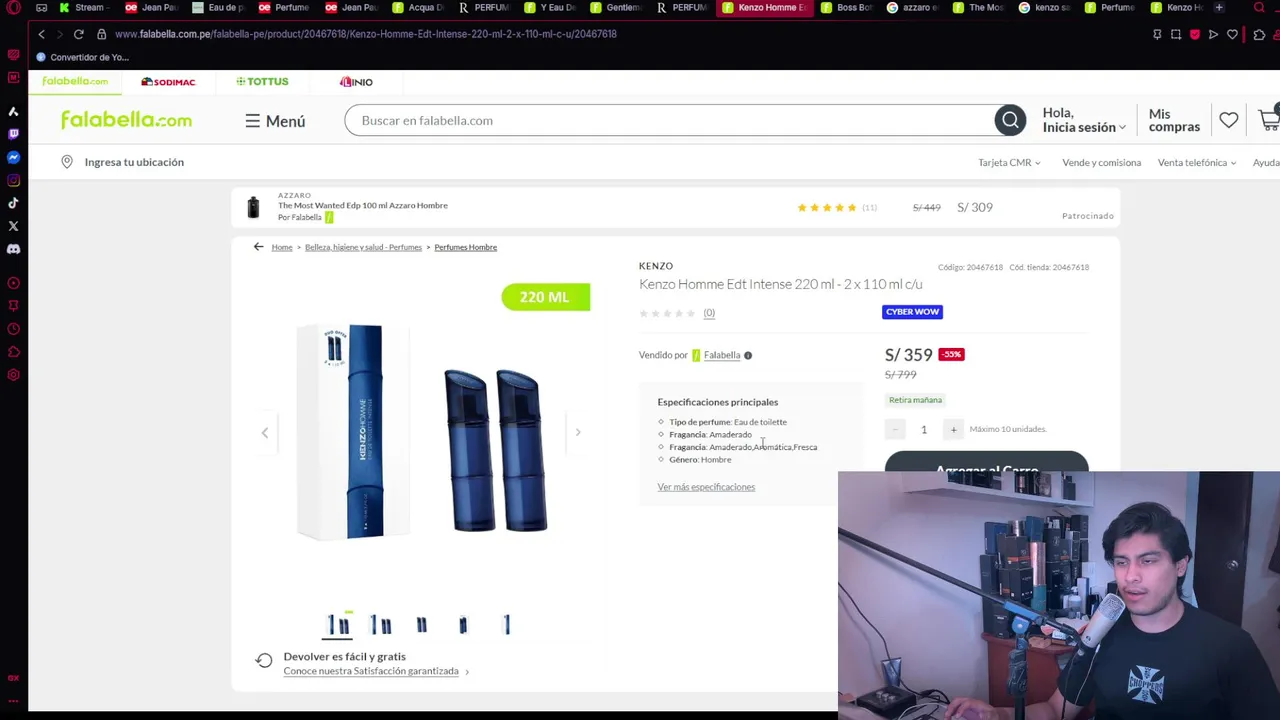Image resolution: width=1280 pixels, height=720 pixels.
Task: Click the seller info icon next to Falabella
Action: [748, 355]
